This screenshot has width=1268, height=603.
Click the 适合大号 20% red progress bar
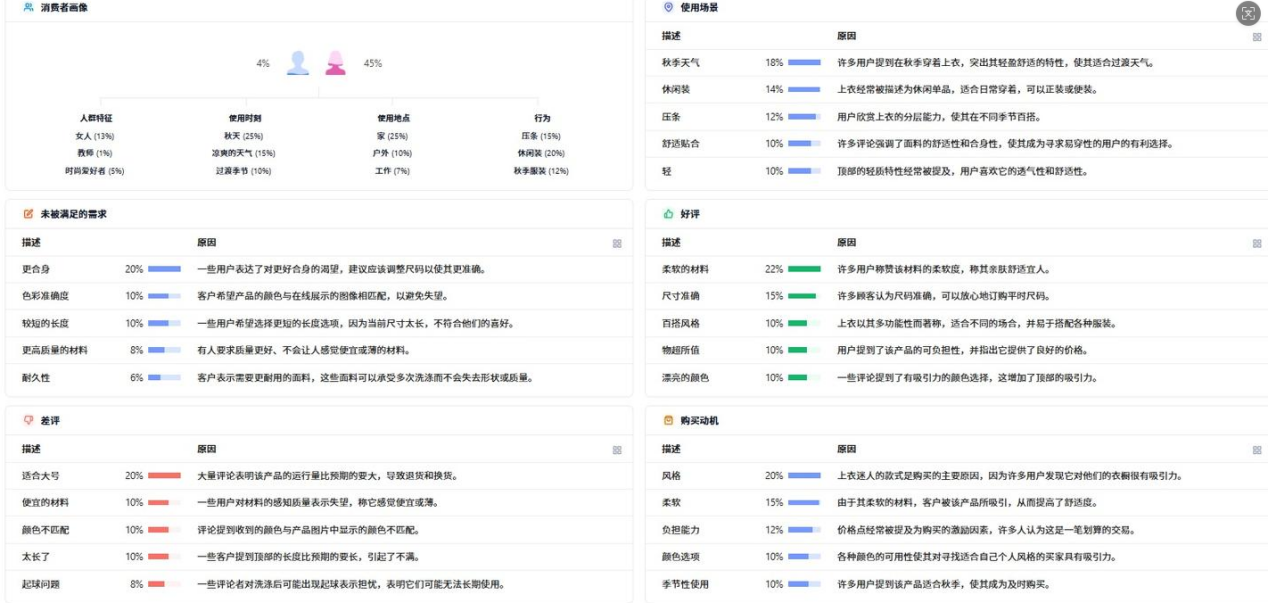coord(164,476)
